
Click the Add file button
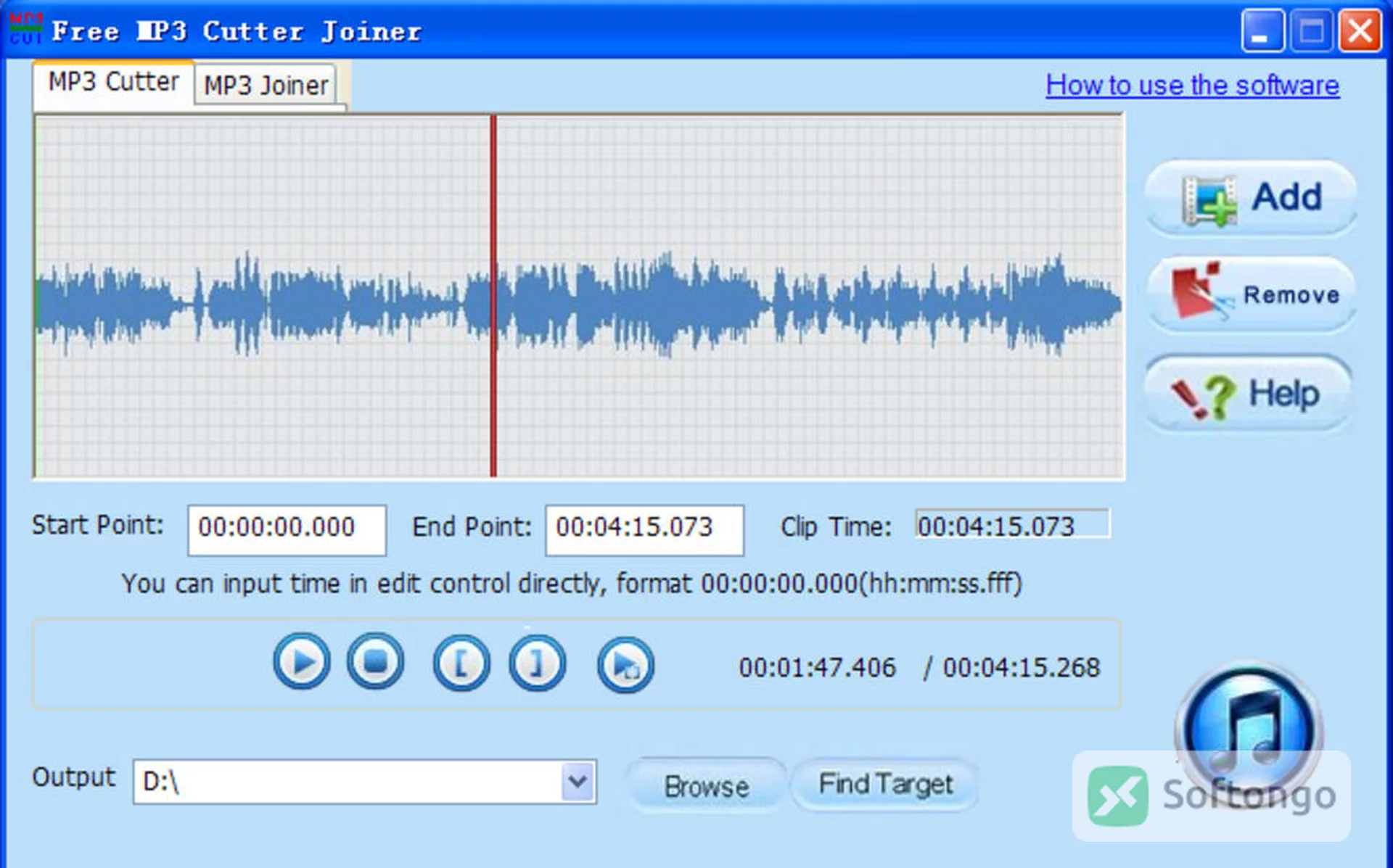pyautogui.click(x=1251, y=198)
